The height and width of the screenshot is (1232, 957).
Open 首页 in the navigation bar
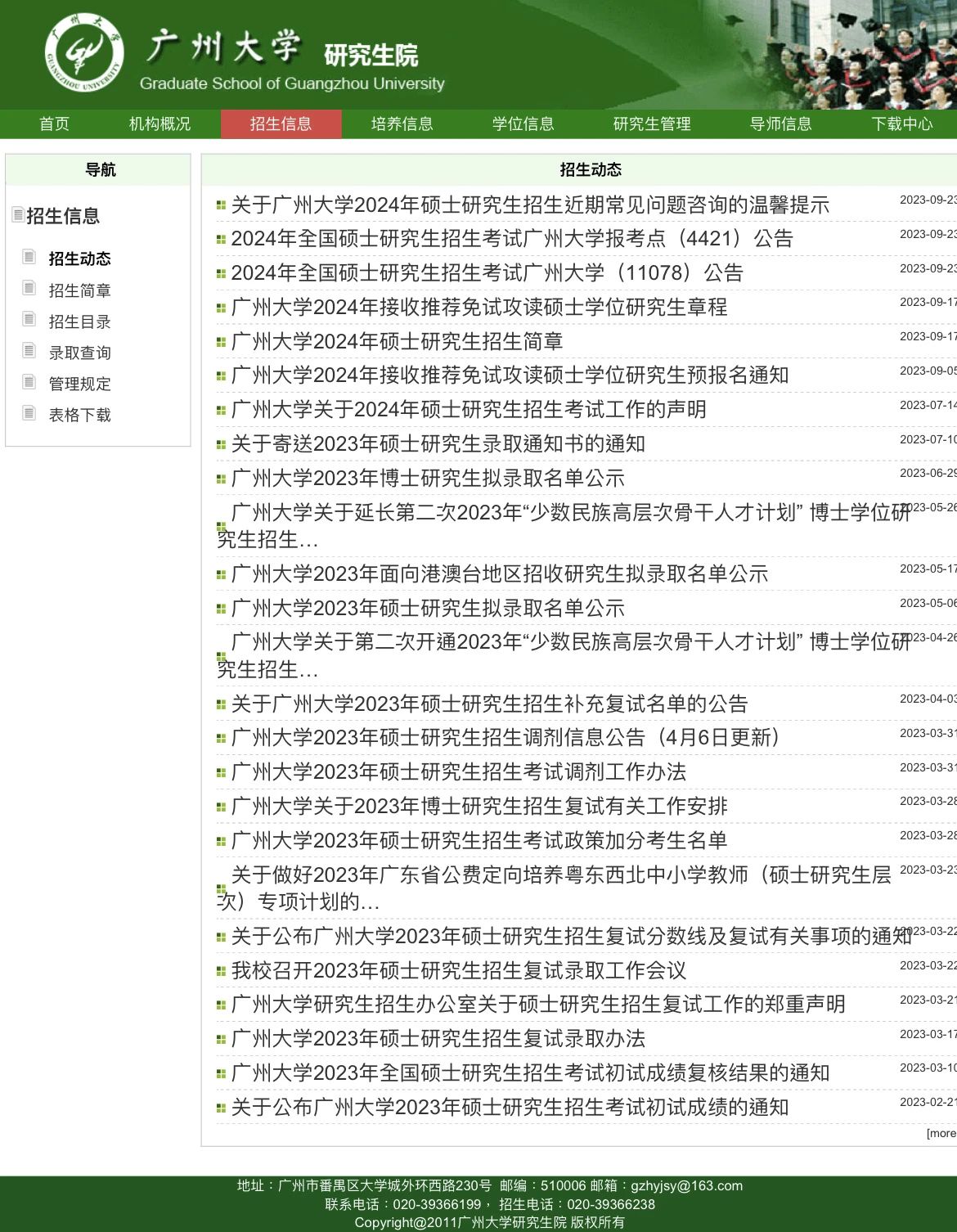click(x=55, y=124)
